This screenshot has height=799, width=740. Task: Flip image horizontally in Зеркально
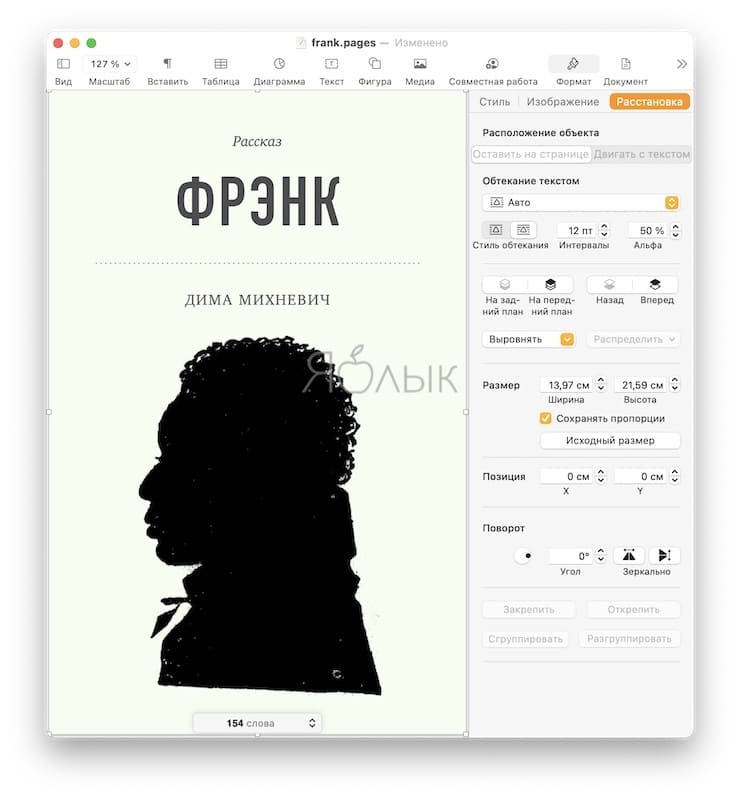629,555
